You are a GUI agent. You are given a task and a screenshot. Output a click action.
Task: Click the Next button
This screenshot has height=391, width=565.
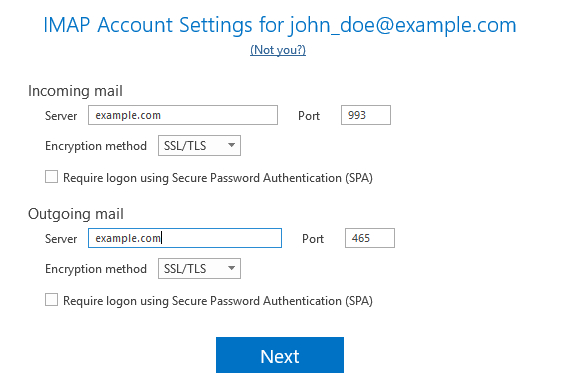(x=280, y=355)
